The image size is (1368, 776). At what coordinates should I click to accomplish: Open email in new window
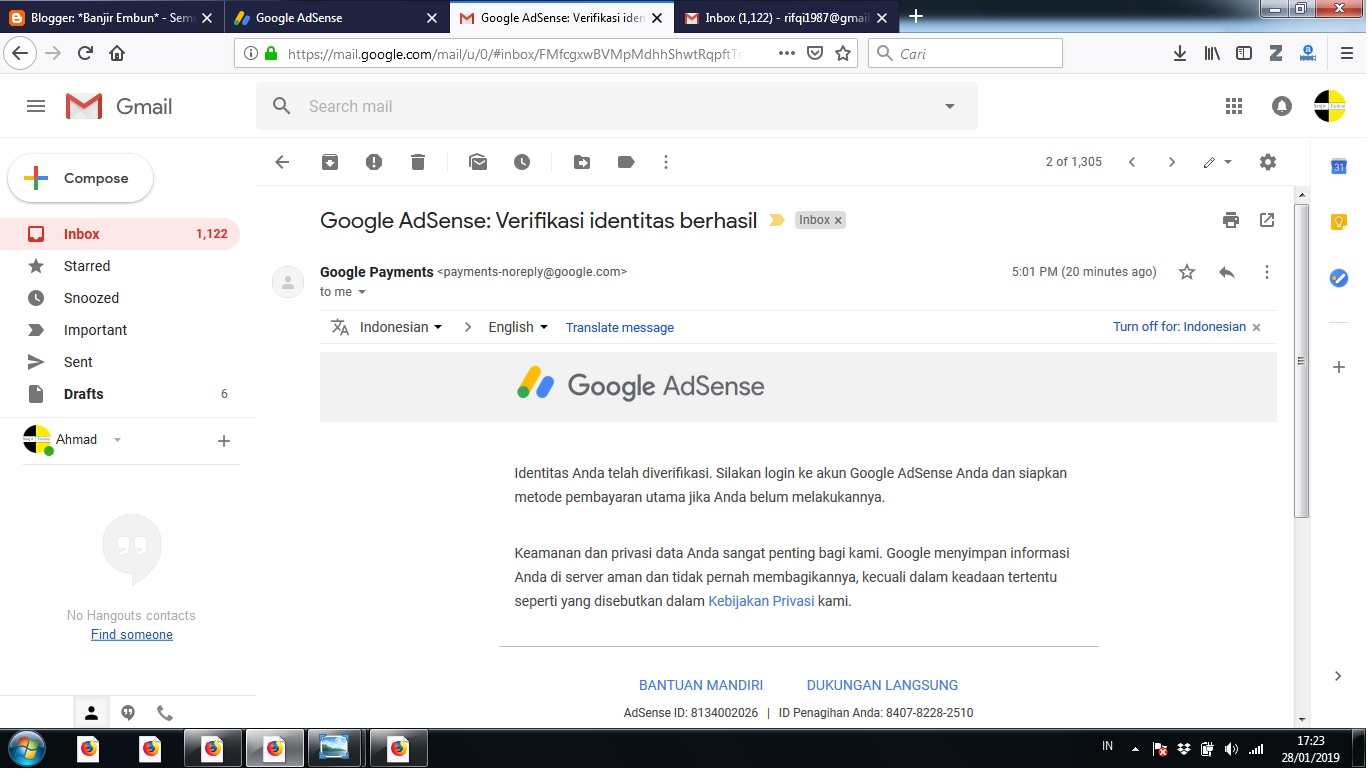click(x=1267, y=220)
